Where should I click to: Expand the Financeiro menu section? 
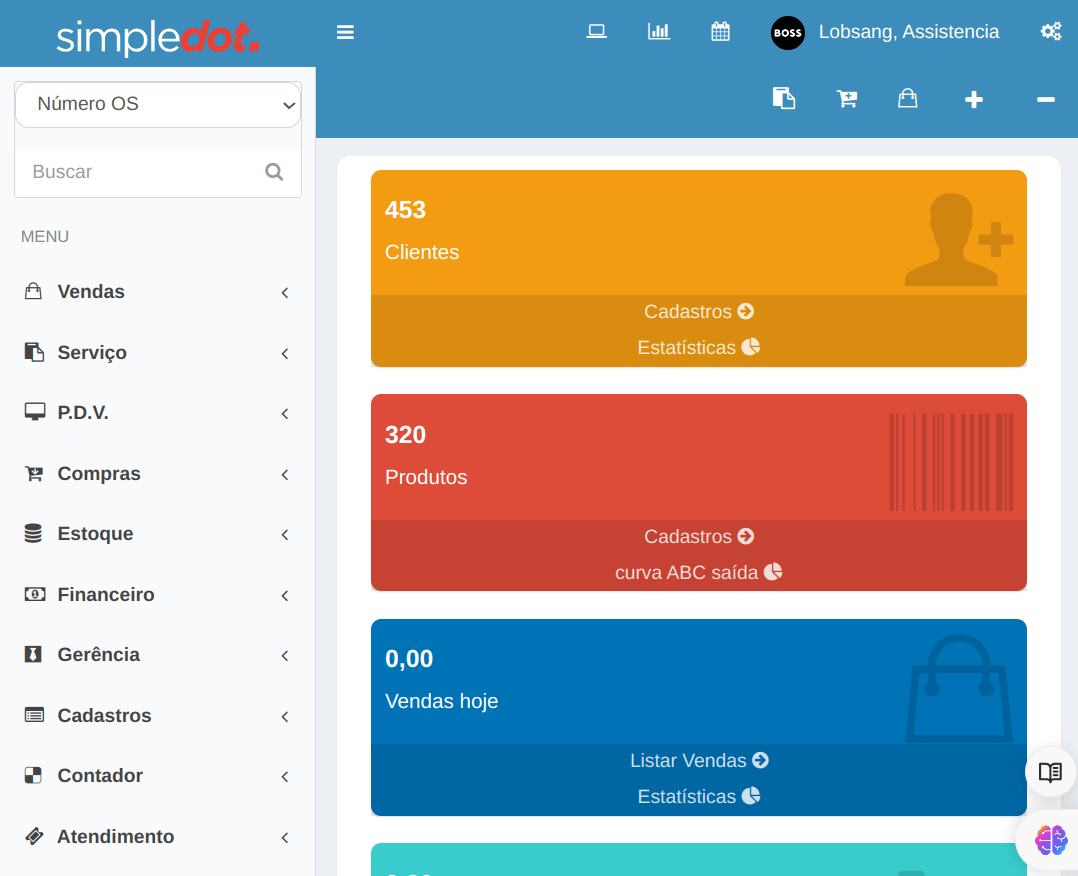tap(107, 594)
